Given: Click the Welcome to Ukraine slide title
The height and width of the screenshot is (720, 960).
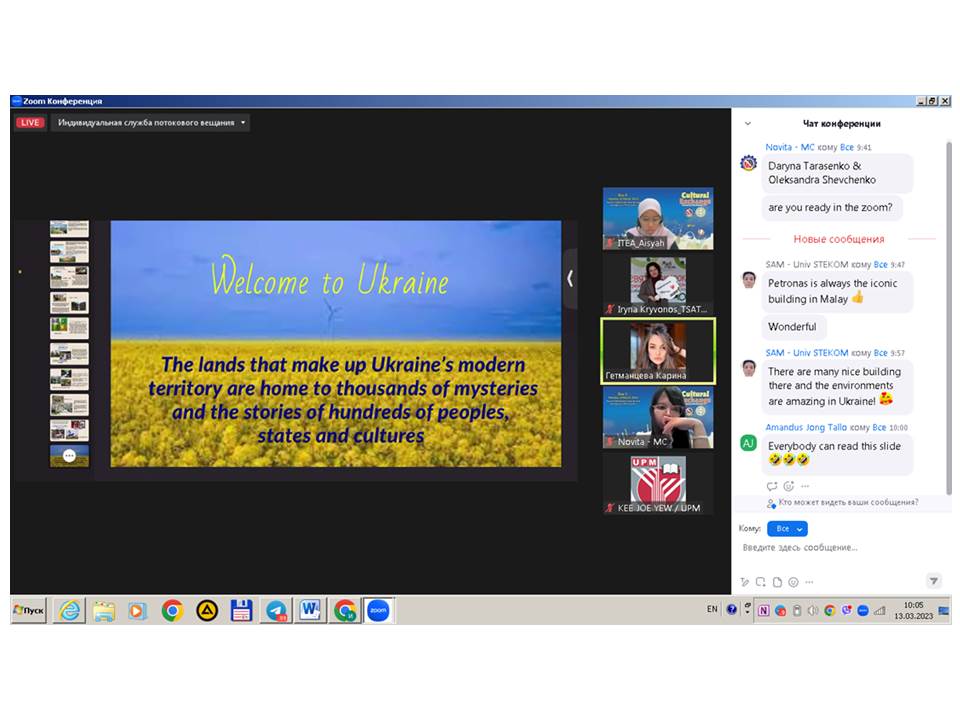Looking at the screenshot, I should click(329, 279).
